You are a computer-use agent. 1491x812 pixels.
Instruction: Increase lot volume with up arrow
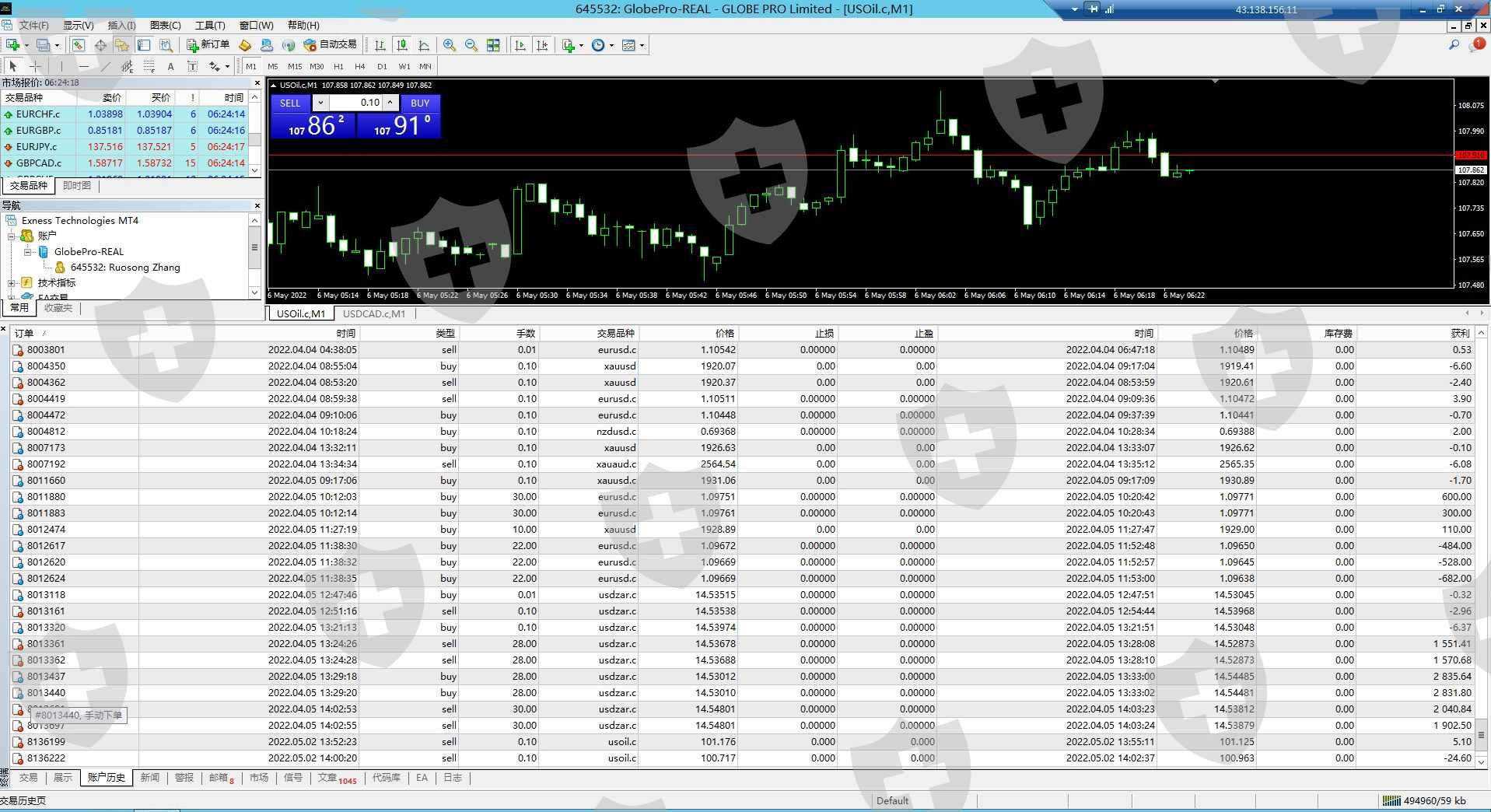coord(390,103)
